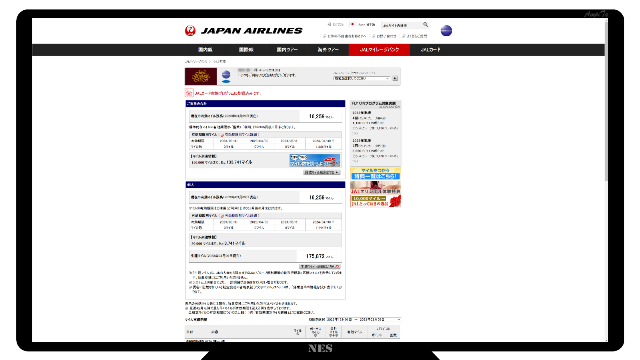
Task: Click the red notice icon below member card
Action: point(189,93)
